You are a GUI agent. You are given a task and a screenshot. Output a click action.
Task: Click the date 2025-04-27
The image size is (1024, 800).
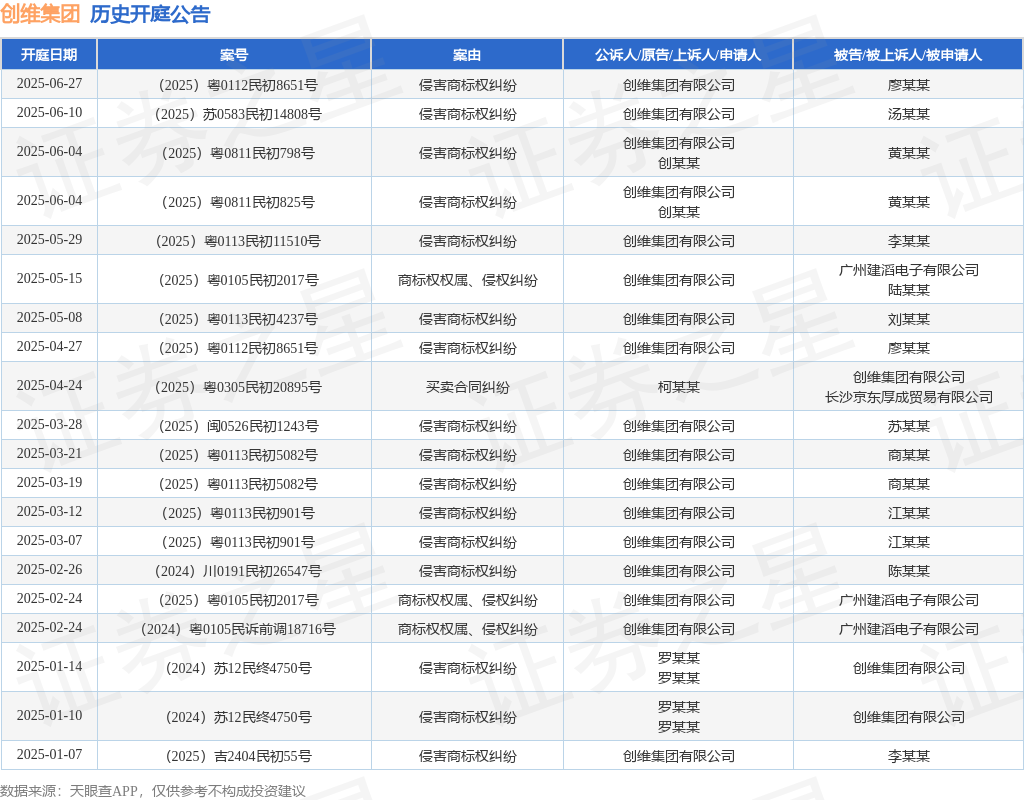click(49, 347)
